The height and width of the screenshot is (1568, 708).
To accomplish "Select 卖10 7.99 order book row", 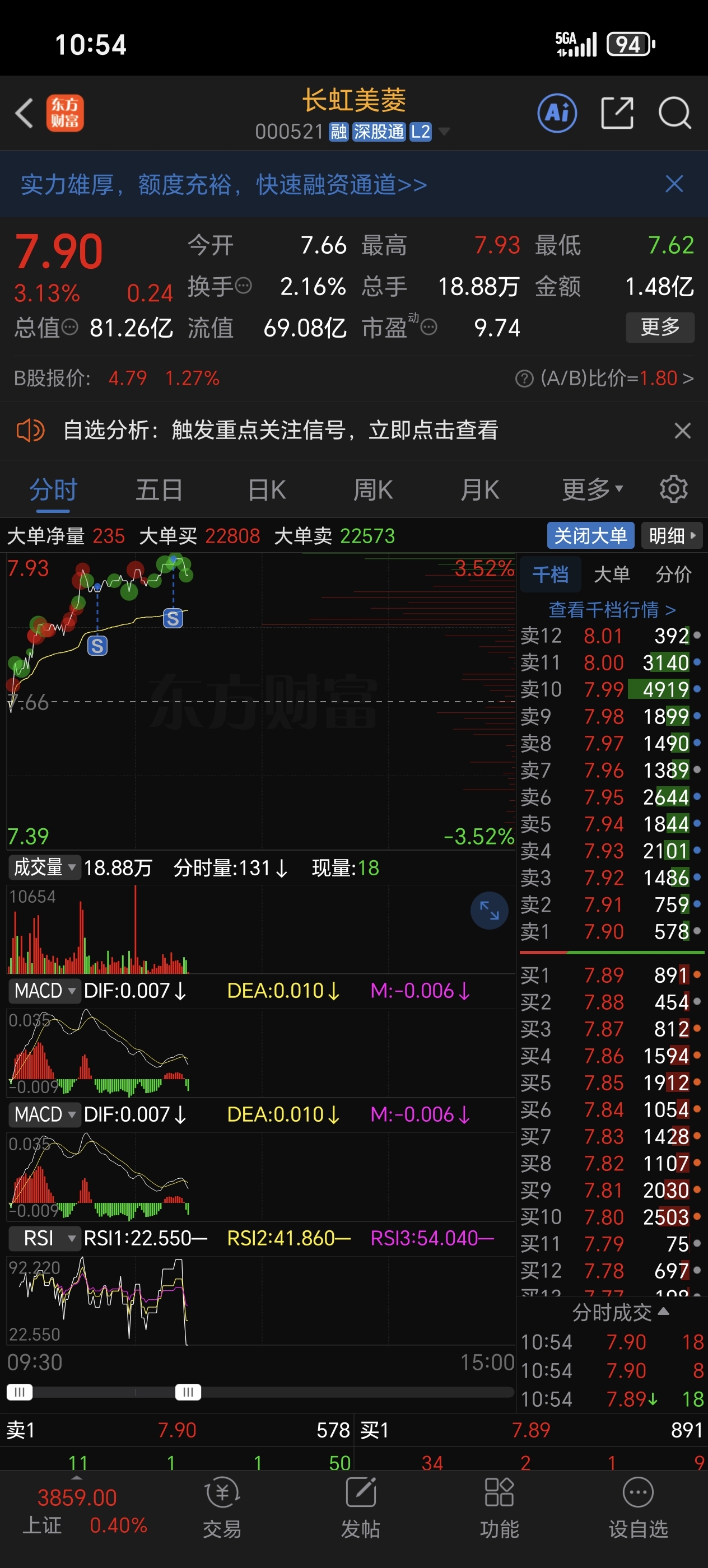I will 611,689.
